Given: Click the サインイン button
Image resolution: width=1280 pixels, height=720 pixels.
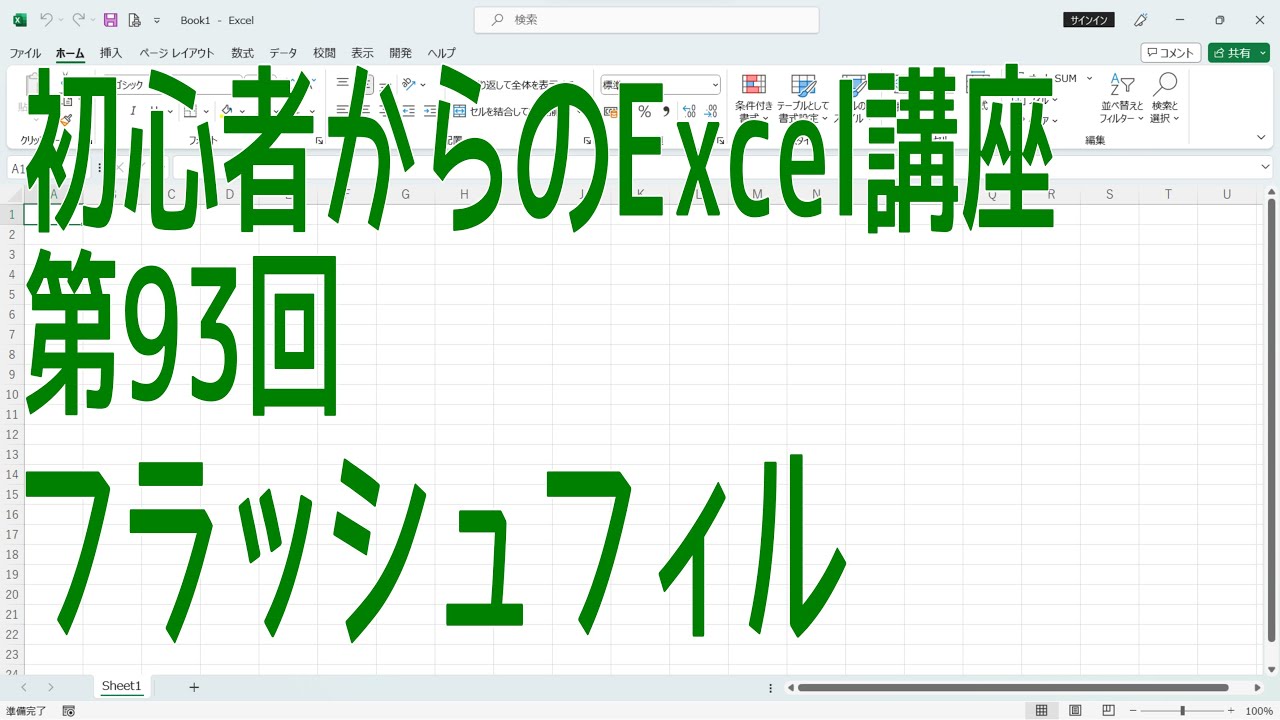Looking at the screenshot, I should click(1090, 20).
